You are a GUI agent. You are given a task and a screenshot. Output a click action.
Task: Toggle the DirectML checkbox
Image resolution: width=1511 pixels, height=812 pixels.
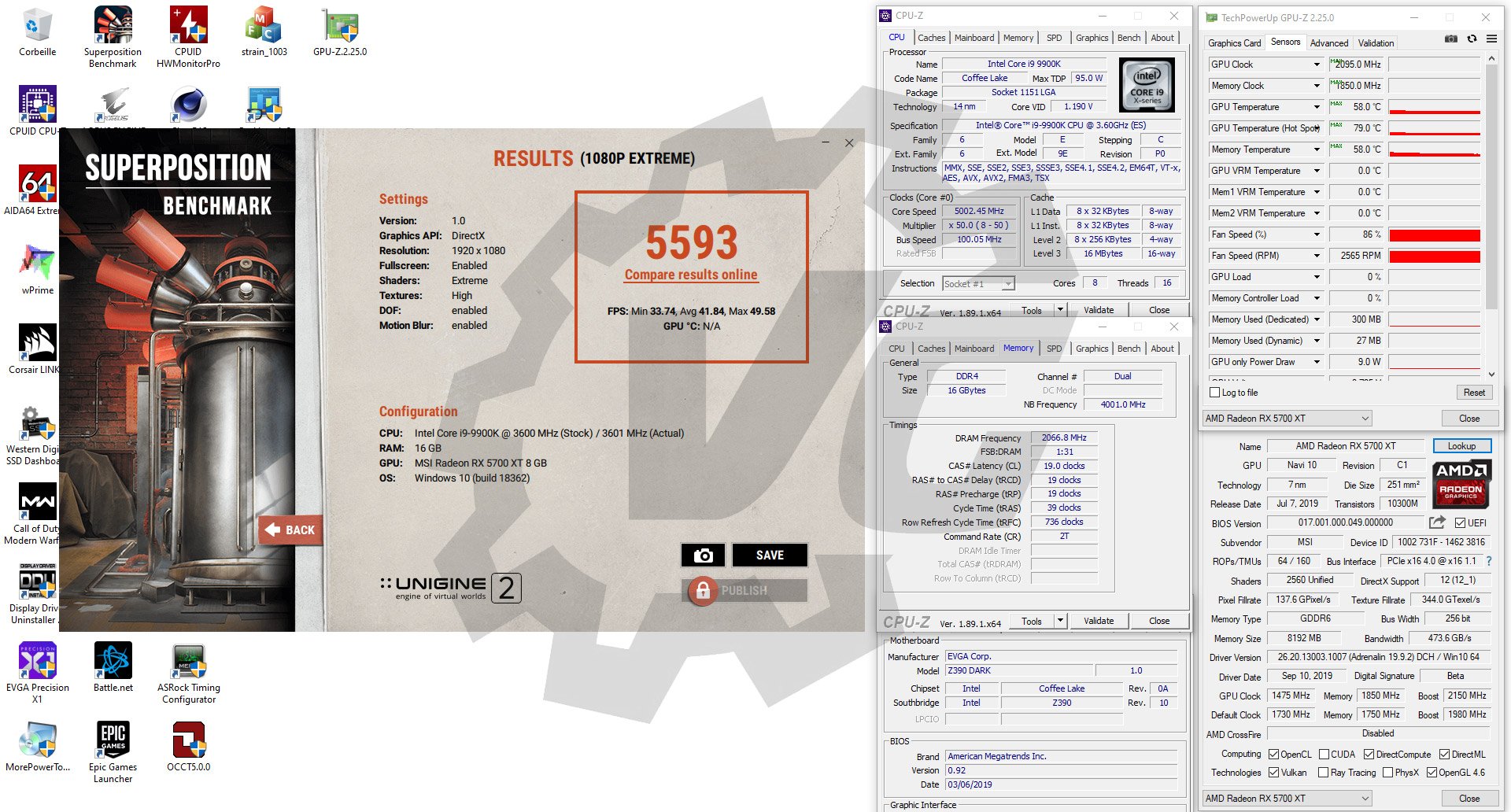(1444, 754)
